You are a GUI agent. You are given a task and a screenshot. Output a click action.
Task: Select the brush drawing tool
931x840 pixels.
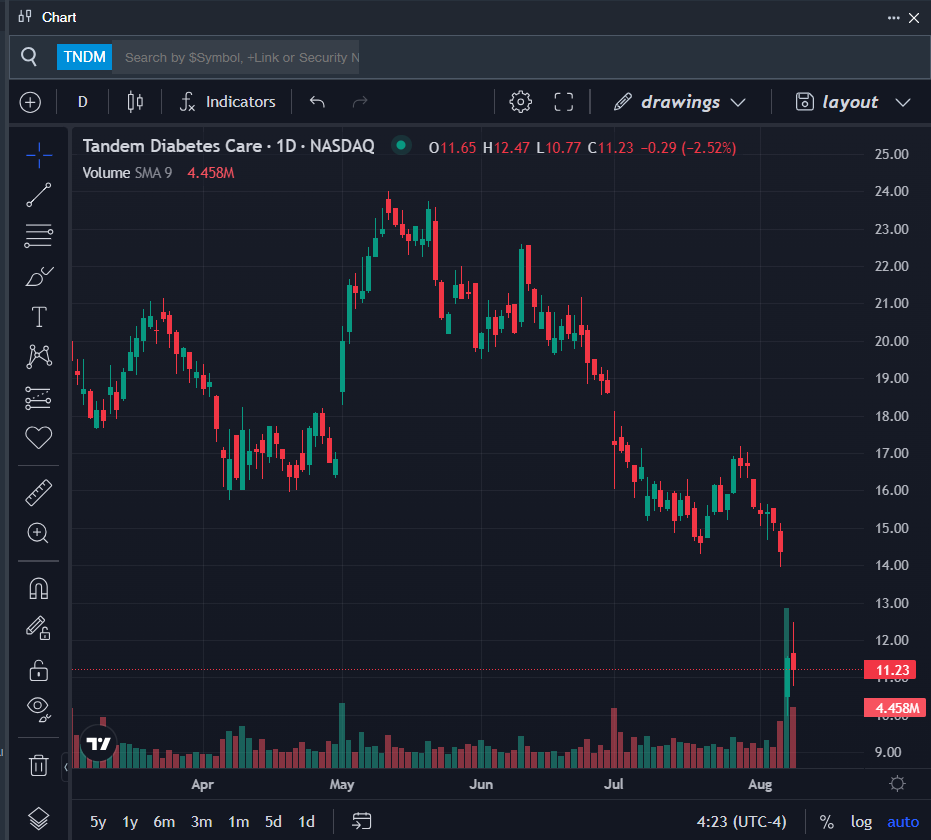(39, 277)
